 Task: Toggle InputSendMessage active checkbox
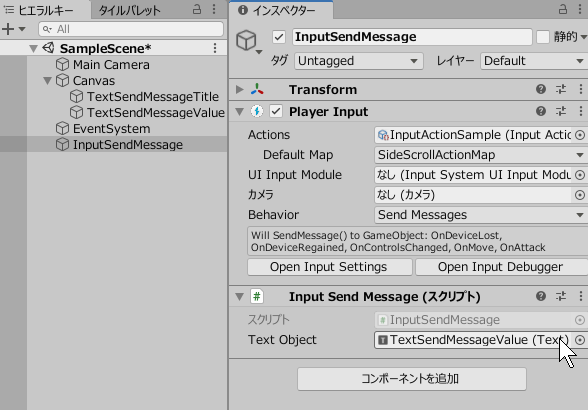pos(279,37)
